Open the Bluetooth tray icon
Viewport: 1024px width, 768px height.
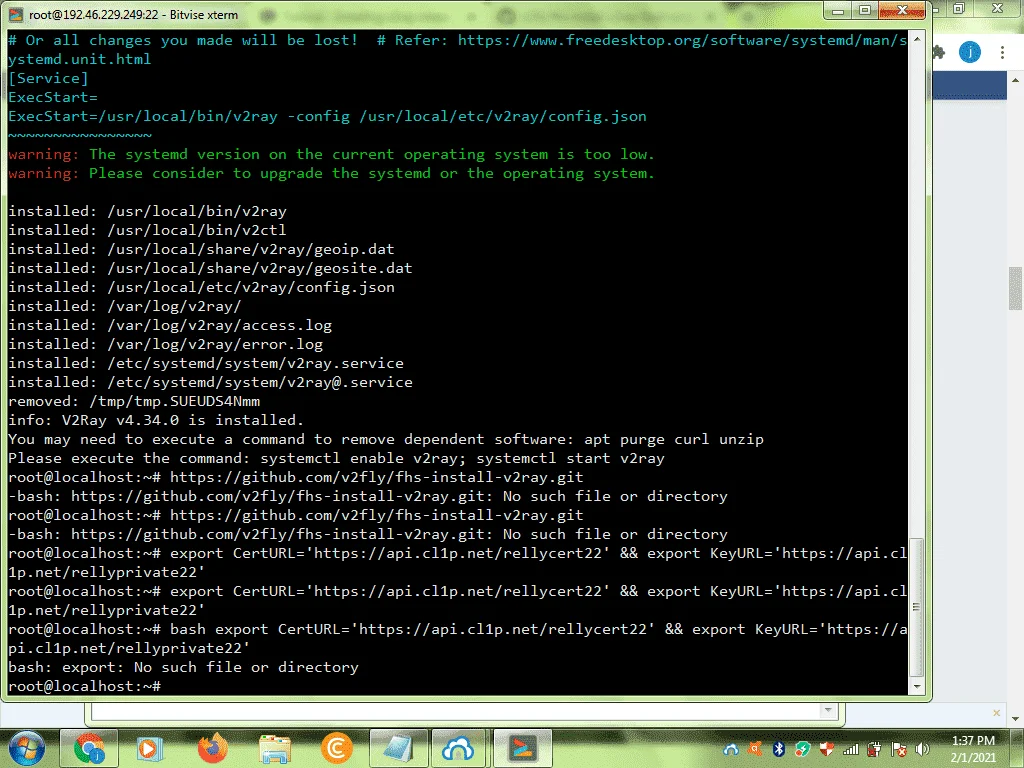coord(778,749)
